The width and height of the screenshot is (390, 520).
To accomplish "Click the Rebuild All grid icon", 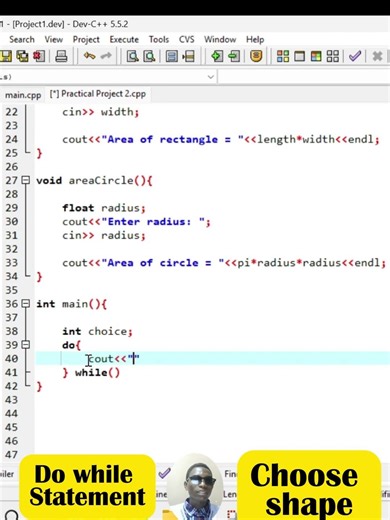I will [x=333, y=56].
